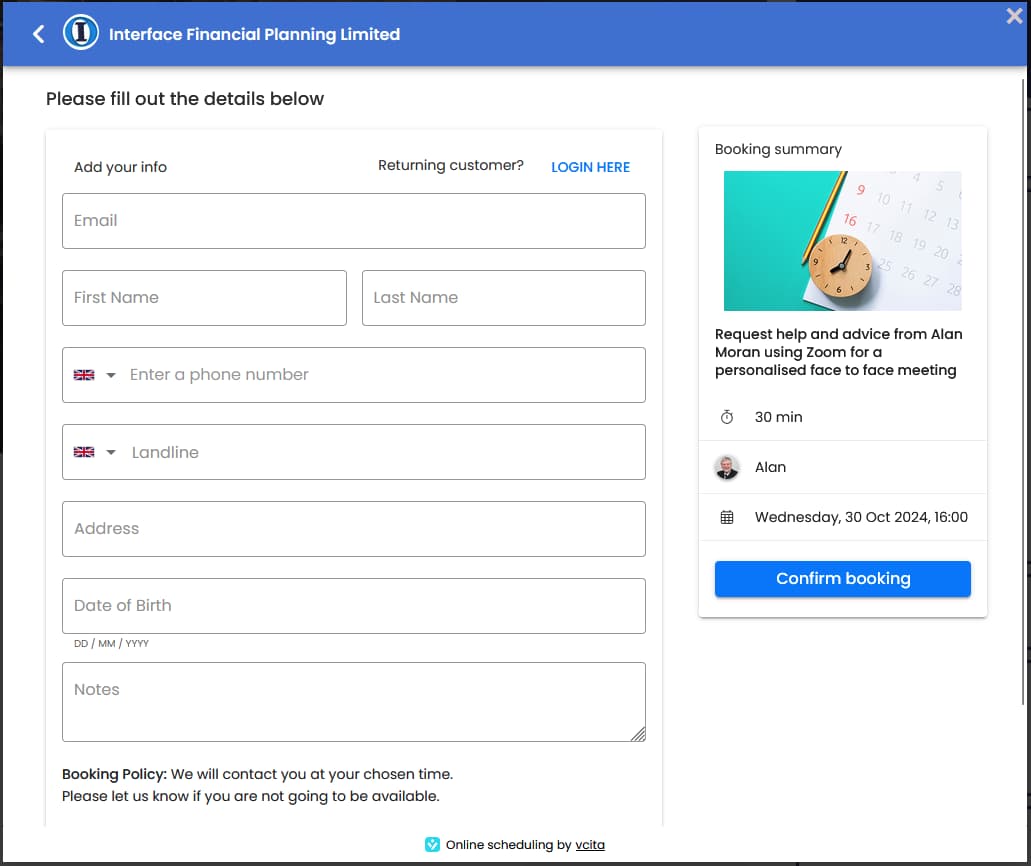Click the Interface Financial Planning logo

click(80, 34)
